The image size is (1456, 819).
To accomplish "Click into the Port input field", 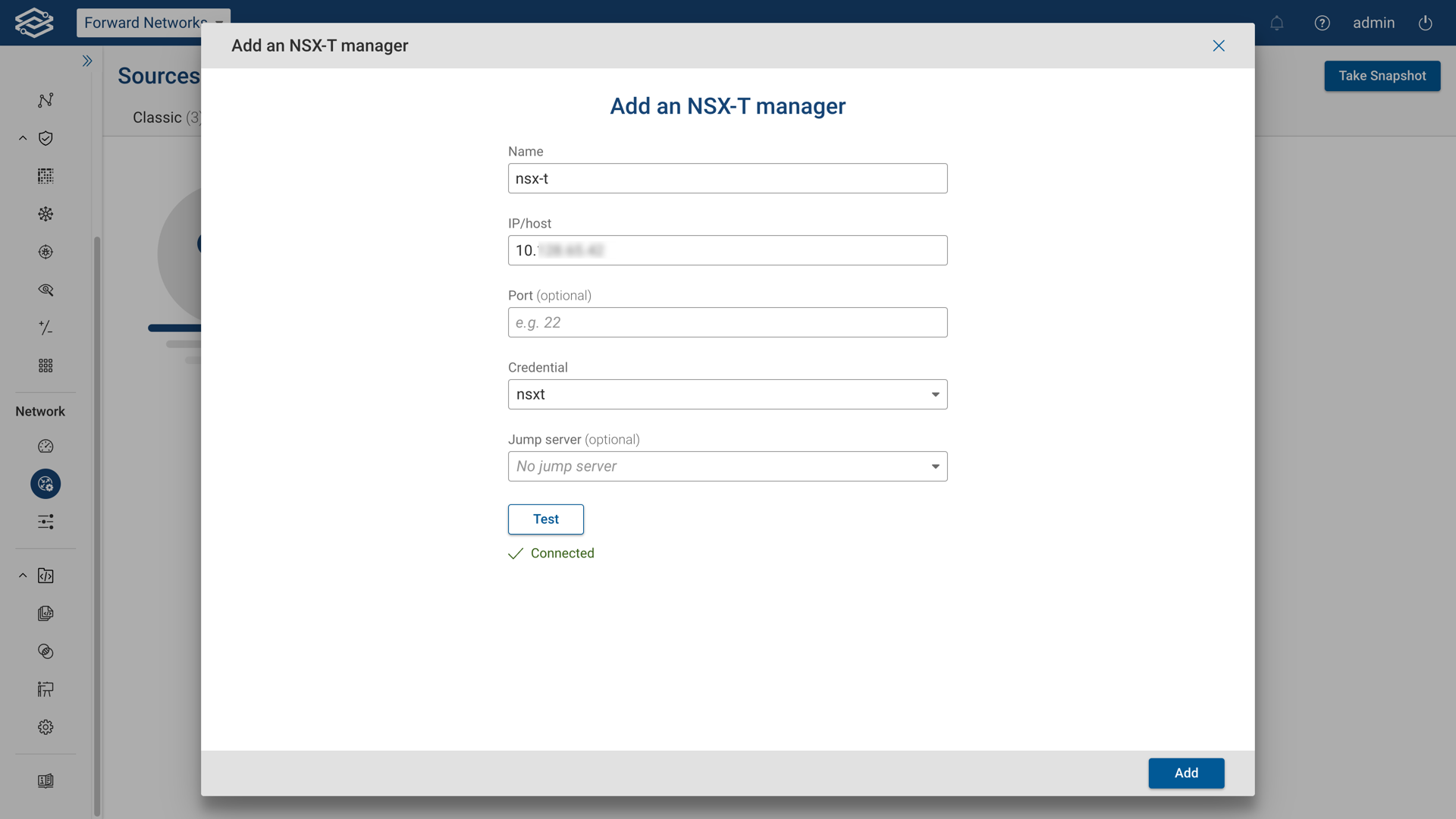I will [727, 322].
